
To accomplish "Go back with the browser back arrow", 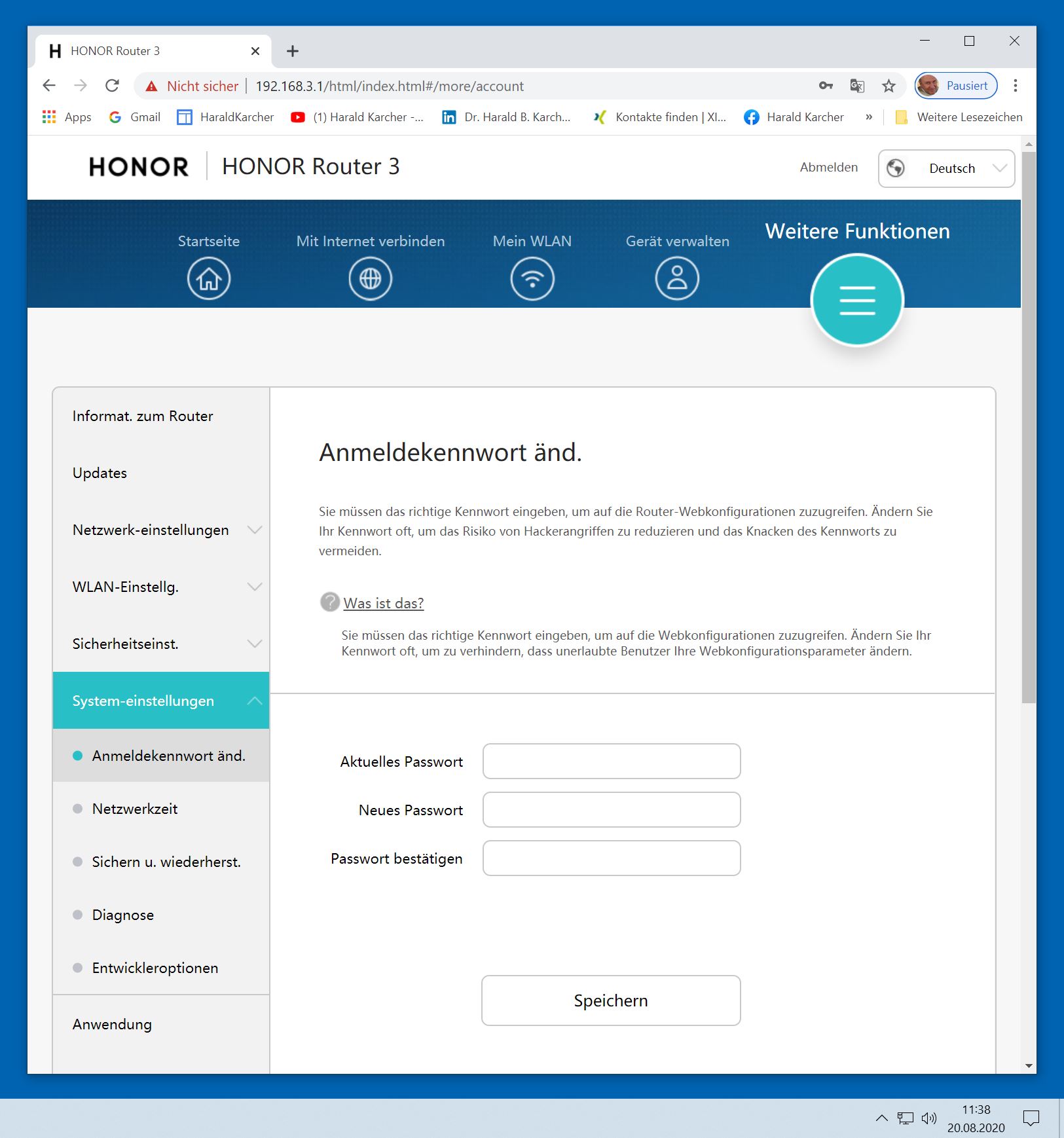I will pos(49,86).
